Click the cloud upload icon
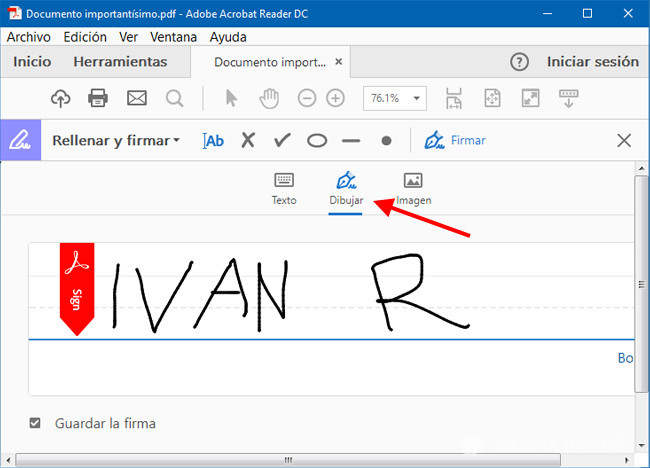The width and height of the screenshot is (650, 468). [61, 99]
